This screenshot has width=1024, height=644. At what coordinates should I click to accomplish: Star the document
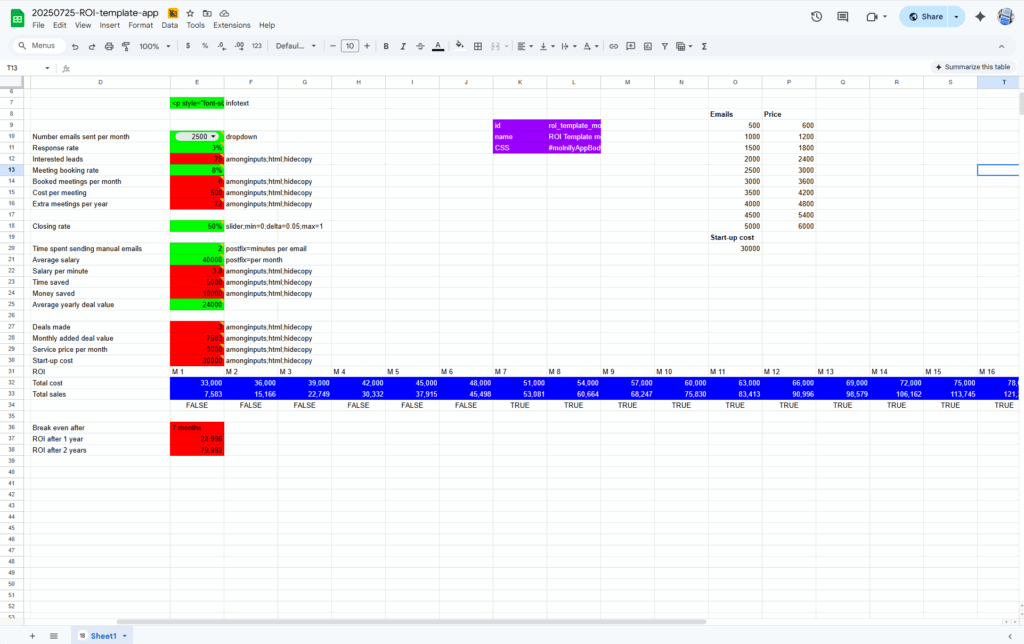(190, 13)
